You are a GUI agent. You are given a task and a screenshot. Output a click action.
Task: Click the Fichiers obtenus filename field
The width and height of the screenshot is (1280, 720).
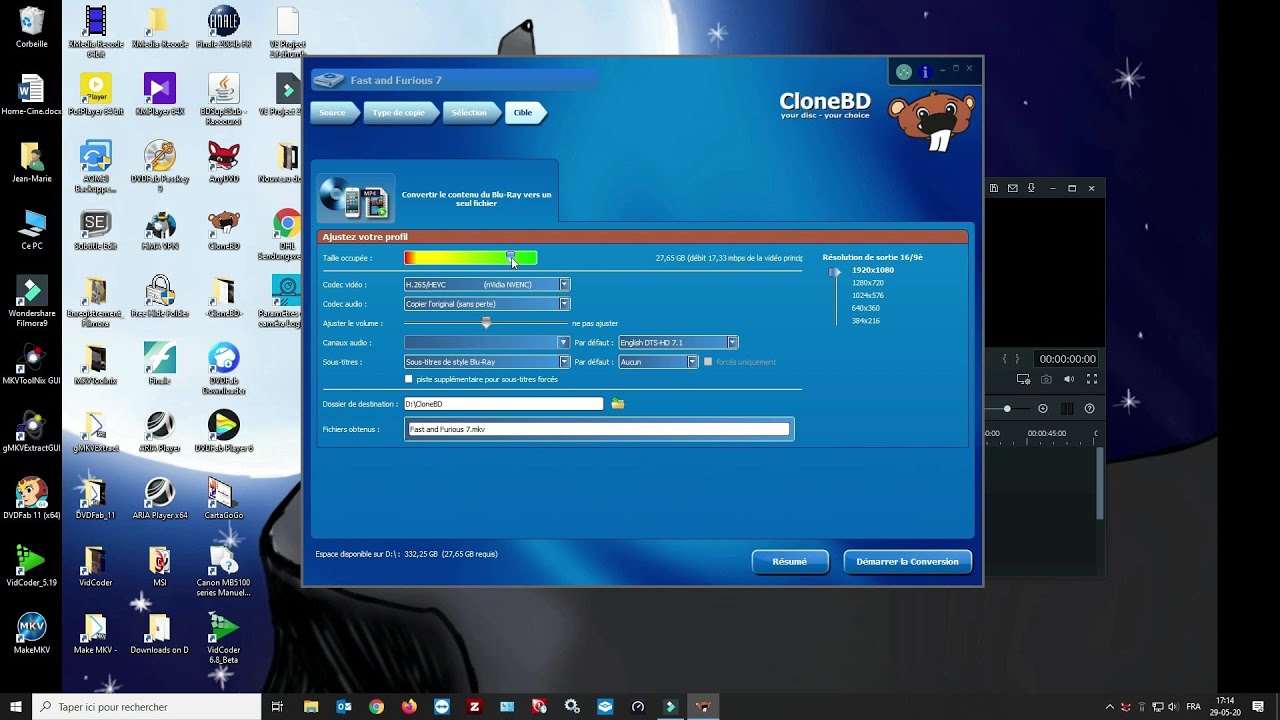click(x=598, y=429)
